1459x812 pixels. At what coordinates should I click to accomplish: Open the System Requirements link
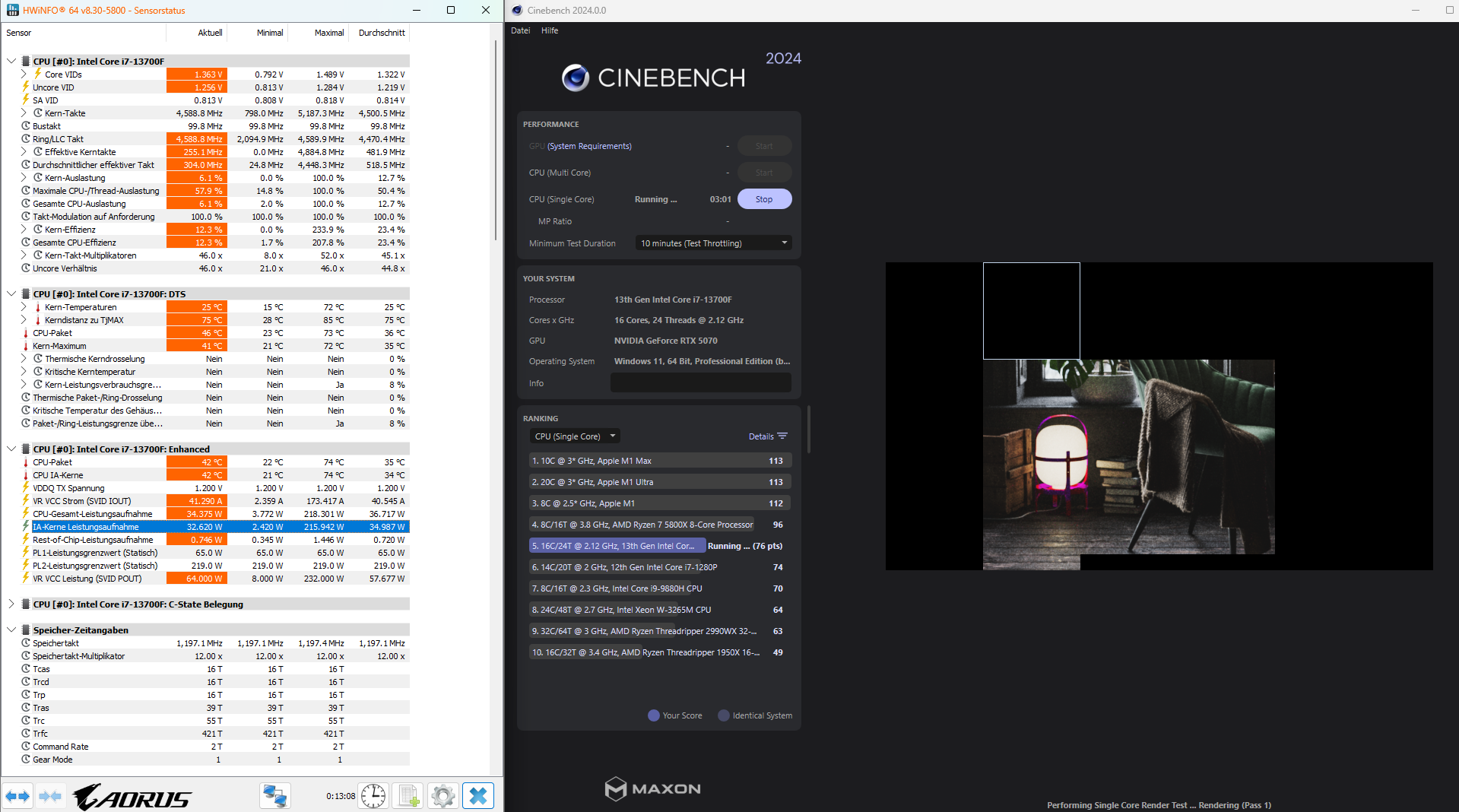click(x=589, y=146)
